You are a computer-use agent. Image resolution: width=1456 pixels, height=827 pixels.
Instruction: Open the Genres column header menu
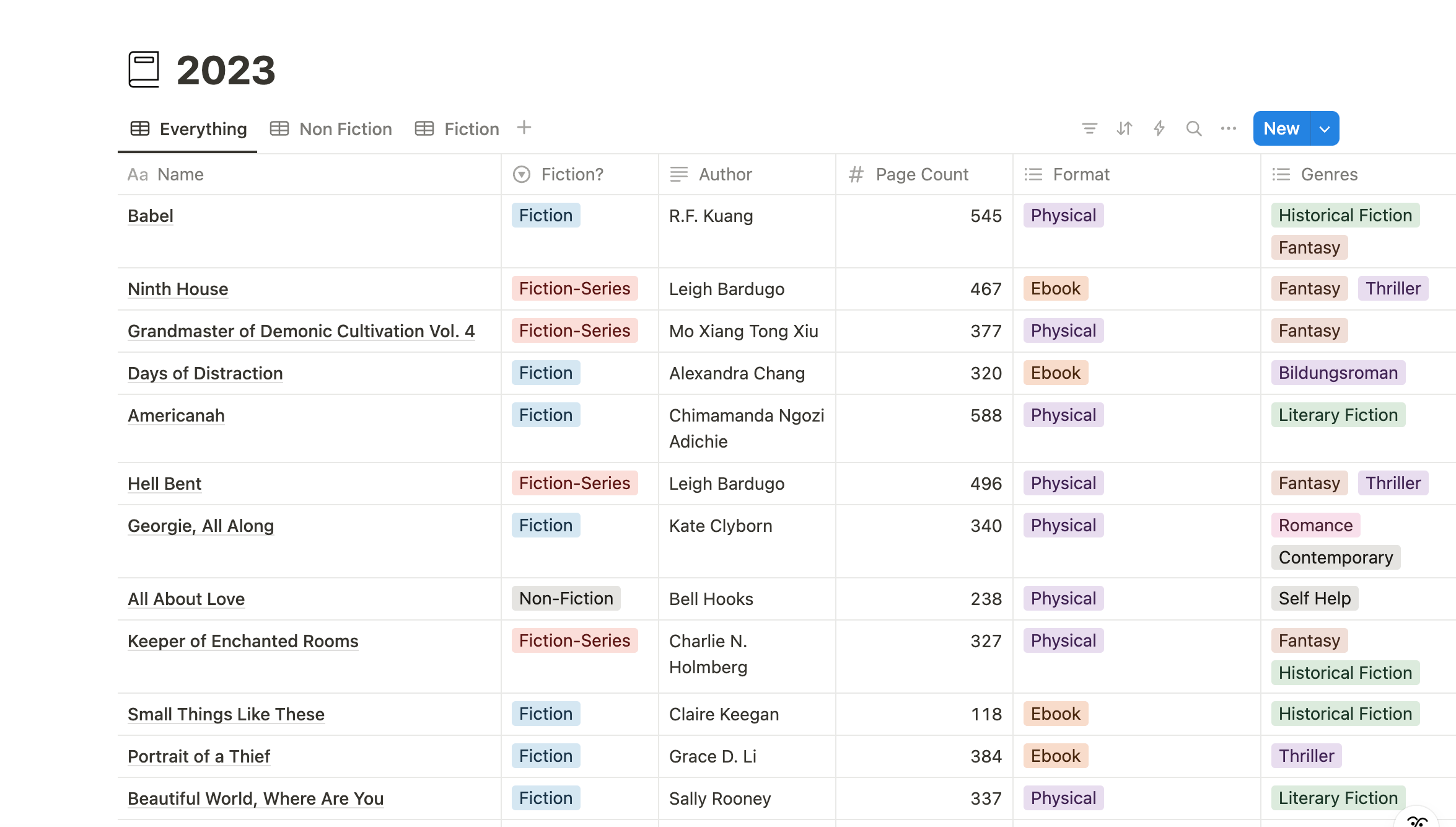click(x=1358, y=174)
